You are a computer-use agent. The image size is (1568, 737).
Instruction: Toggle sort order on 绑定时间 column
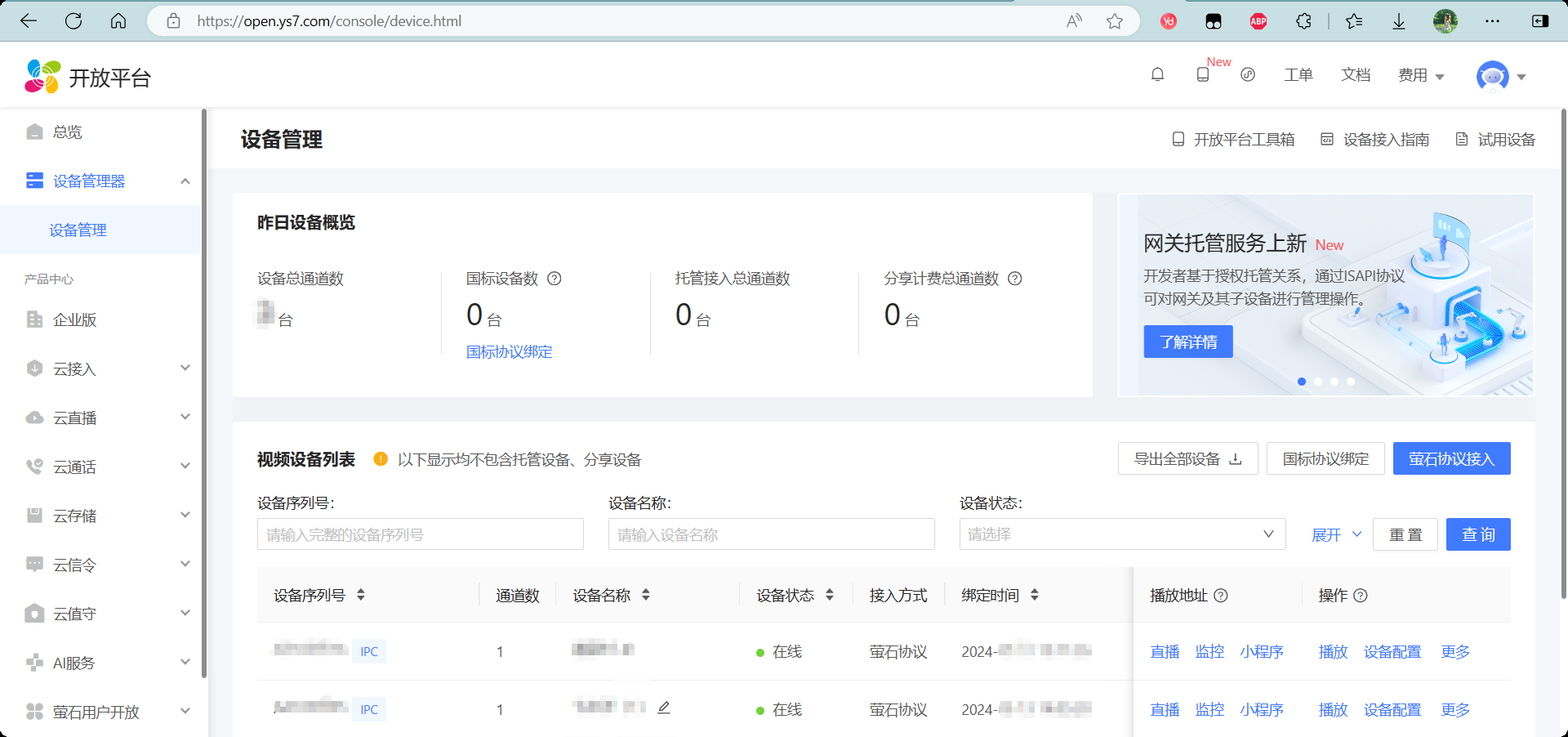pos(1034,595)
